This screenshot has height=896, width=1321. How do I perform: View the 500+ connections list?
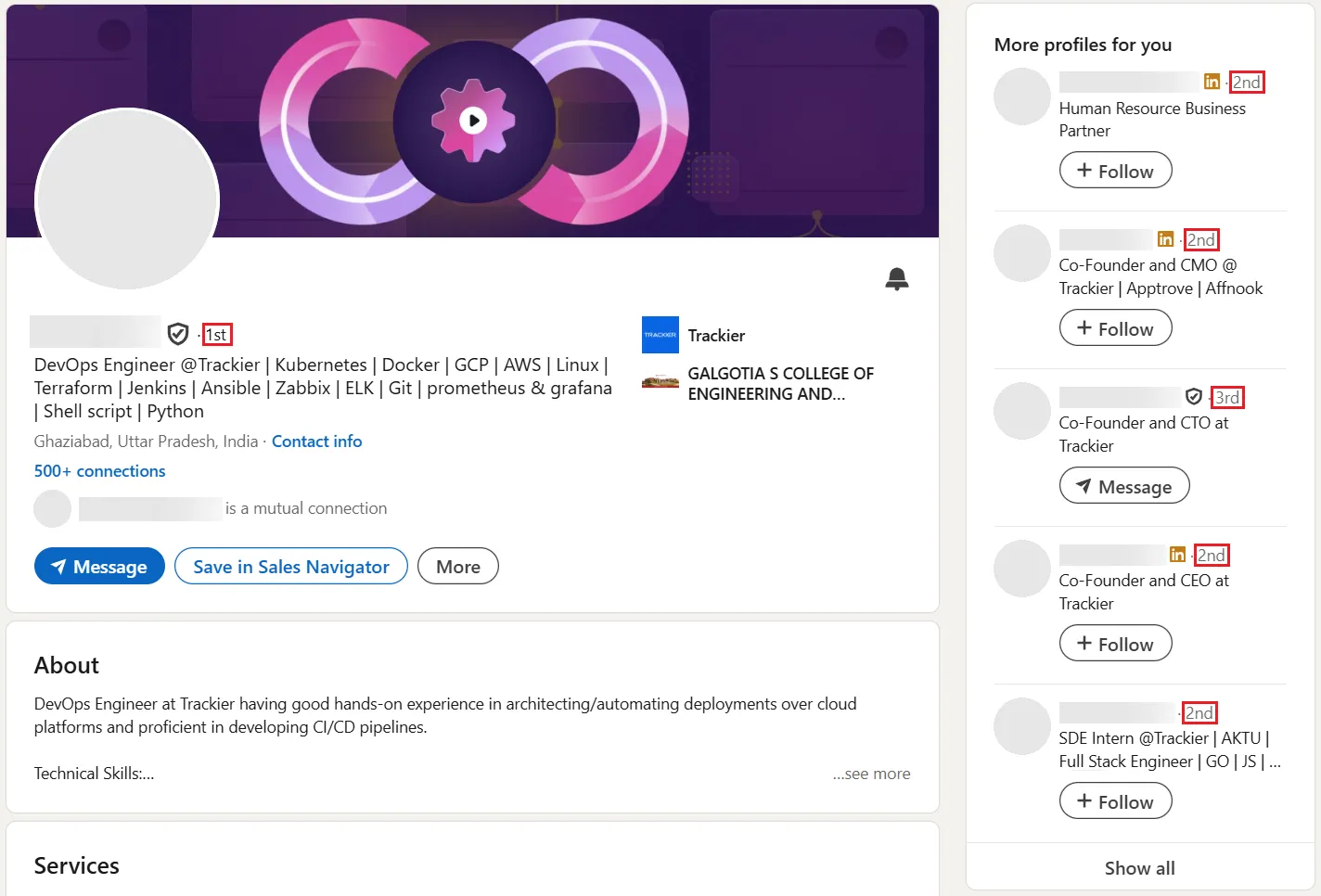[x=99, y=470]
